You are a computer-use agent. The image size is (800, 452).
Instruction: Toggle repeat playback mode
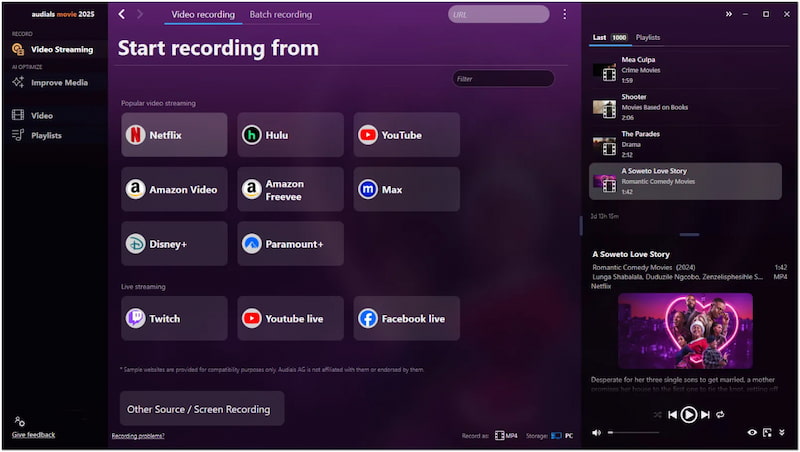click(720, 414)
